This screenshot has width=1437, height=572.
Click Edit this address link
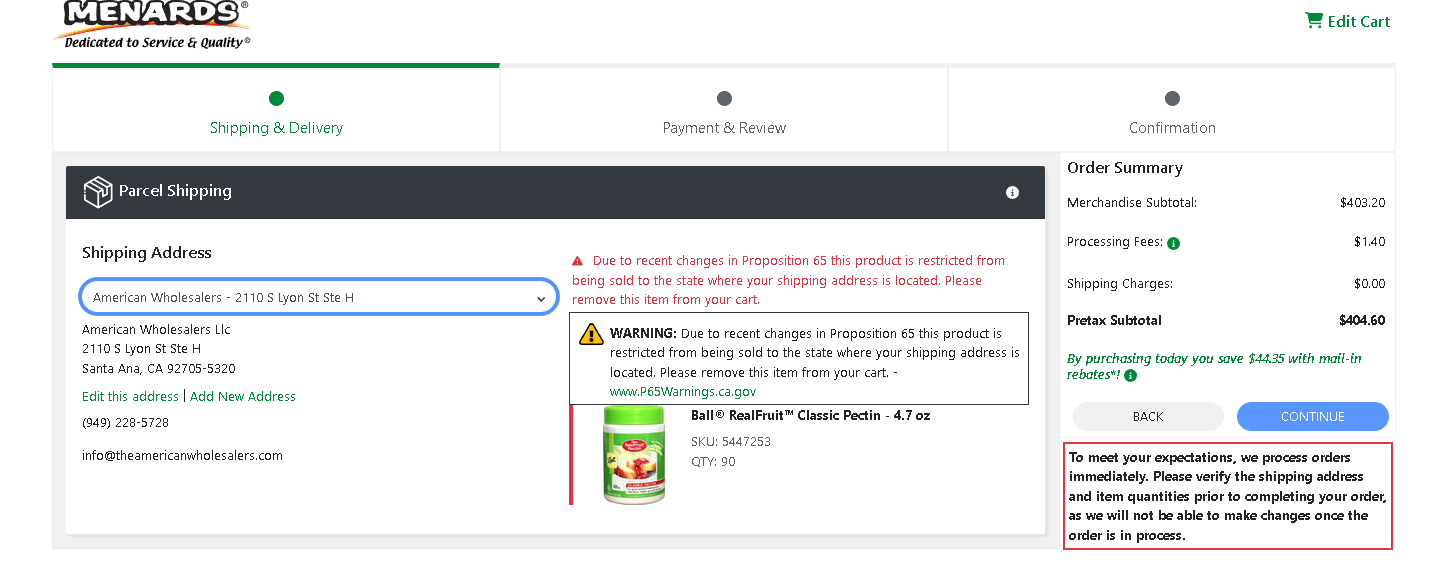(x=130, y=396)
